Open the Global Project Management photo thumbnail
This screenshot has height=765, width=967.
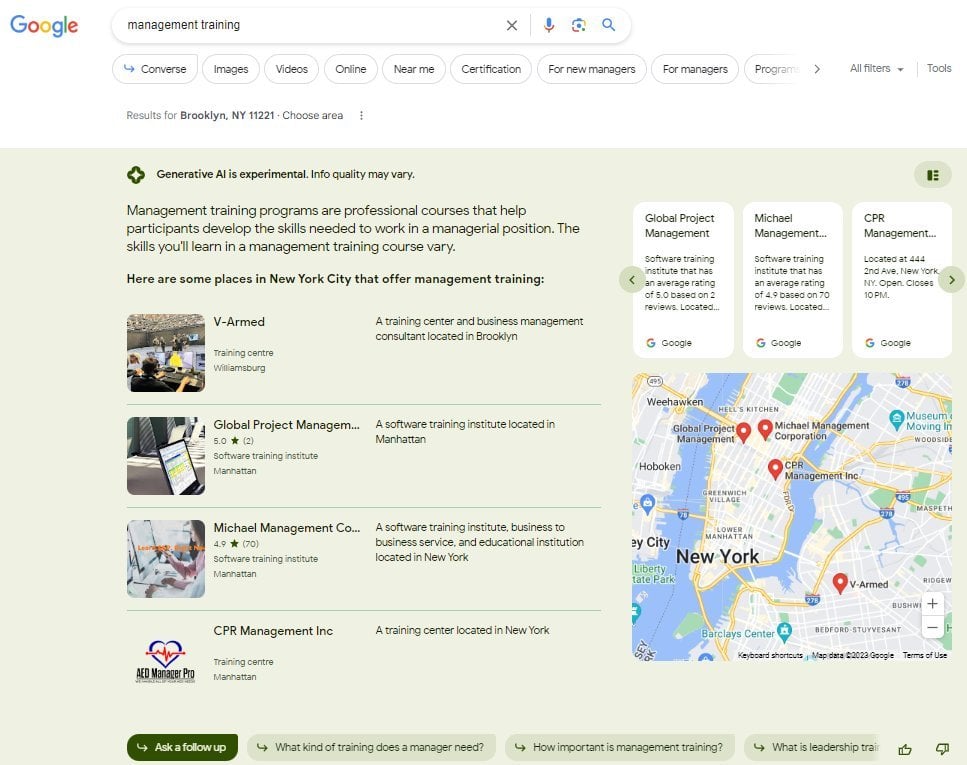[166, 456]
